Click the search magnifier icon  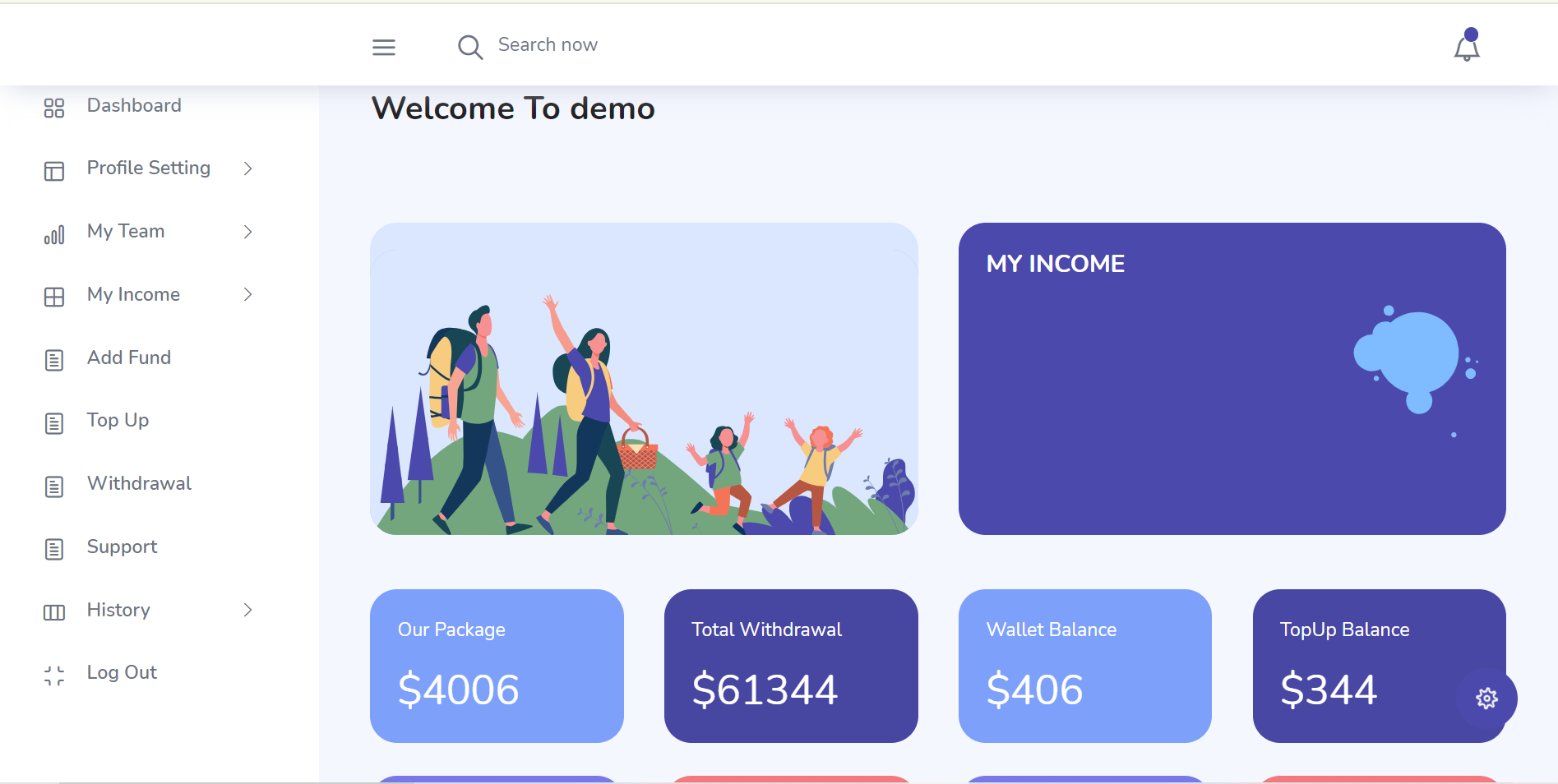click(x=469, y=47)
